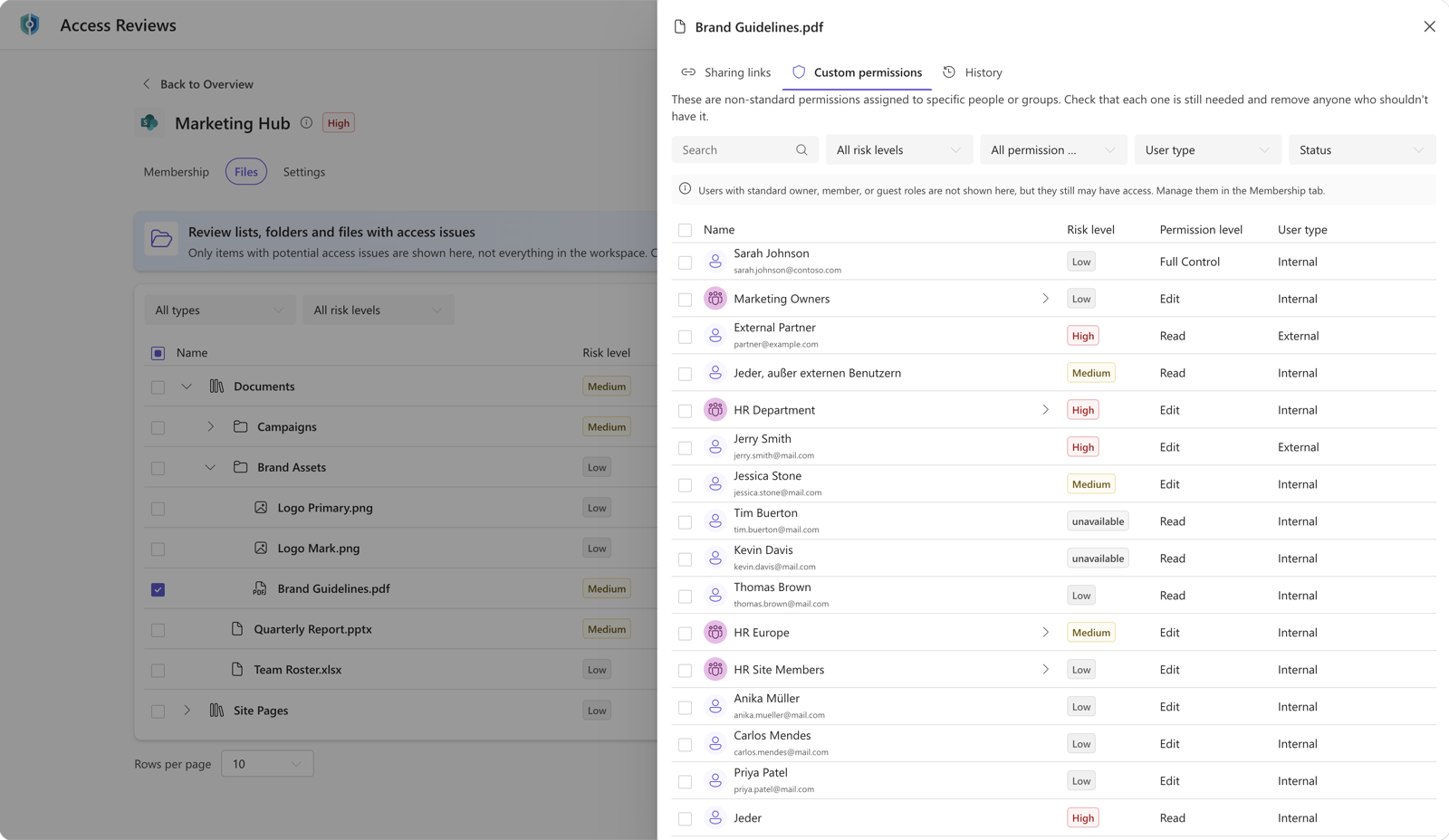This screenshot has width=1449, height=840.
Task: Open the All permission levels dropdown
Action: tap(1053, 150)
